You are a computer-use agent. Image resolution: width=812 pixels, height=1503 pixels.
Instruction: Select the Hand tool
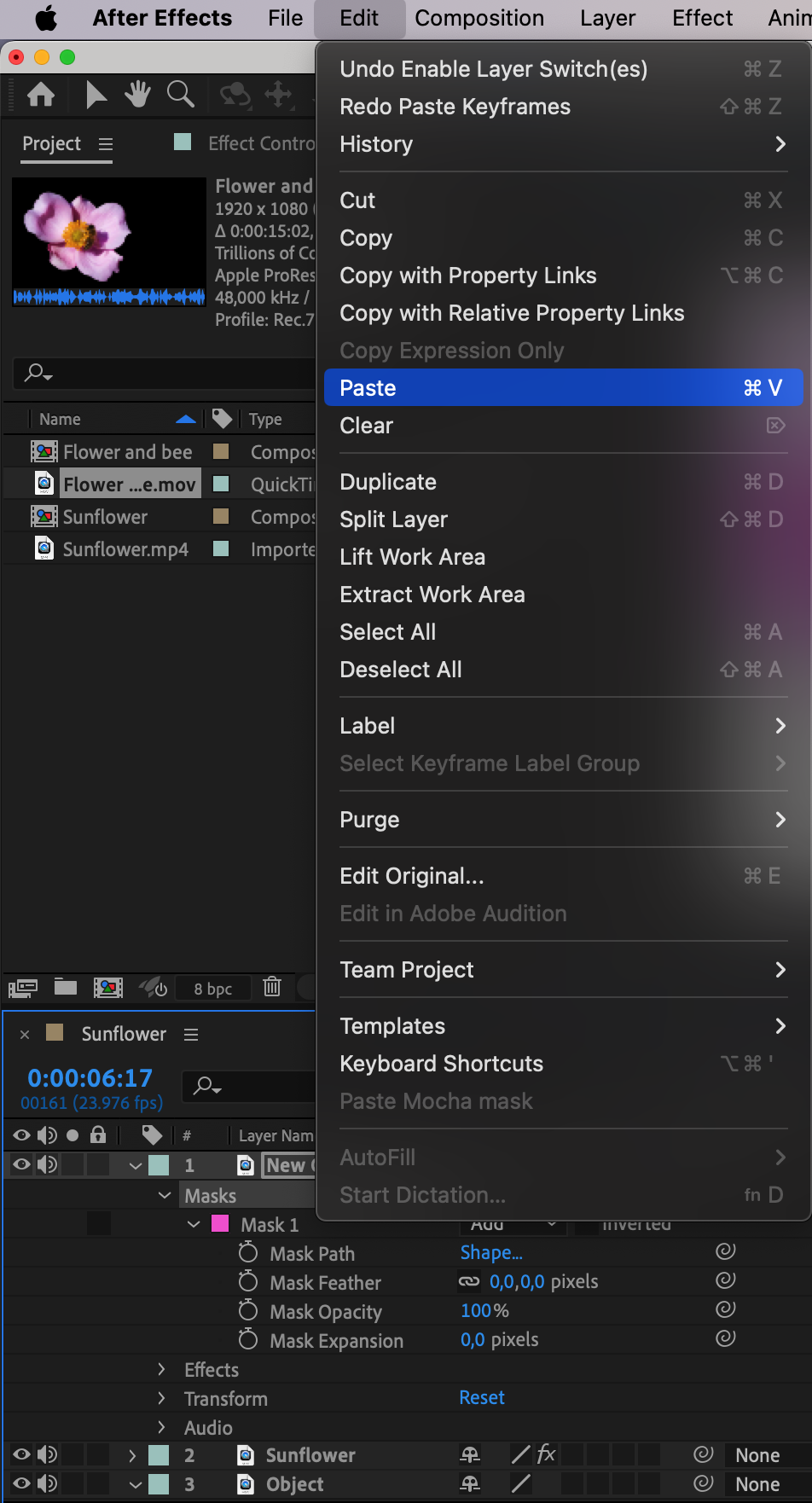pos(137,95)
